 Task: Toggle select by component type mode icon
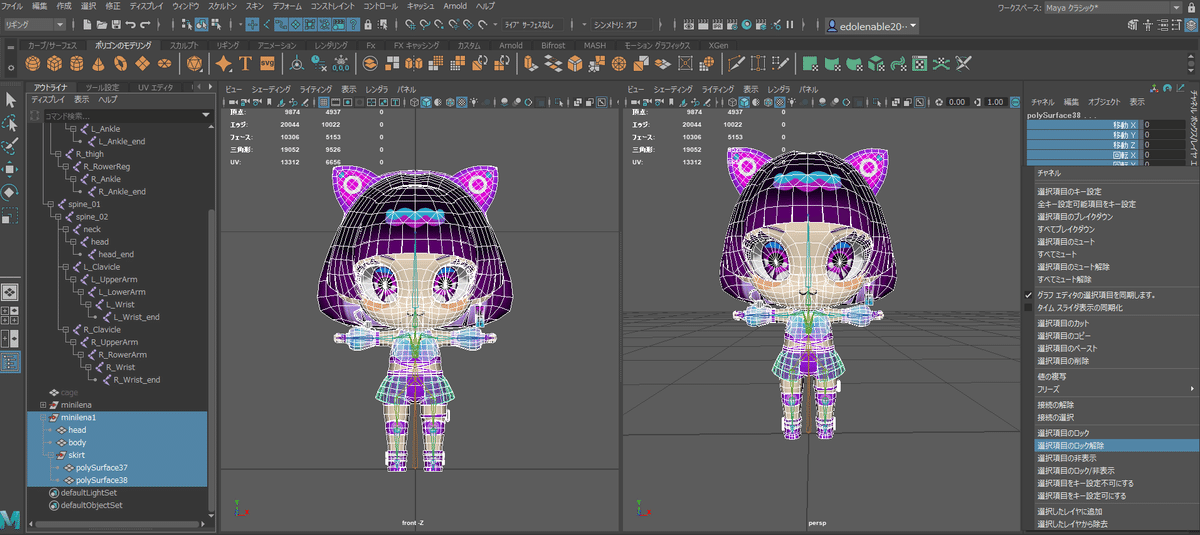tap(214, 23)
